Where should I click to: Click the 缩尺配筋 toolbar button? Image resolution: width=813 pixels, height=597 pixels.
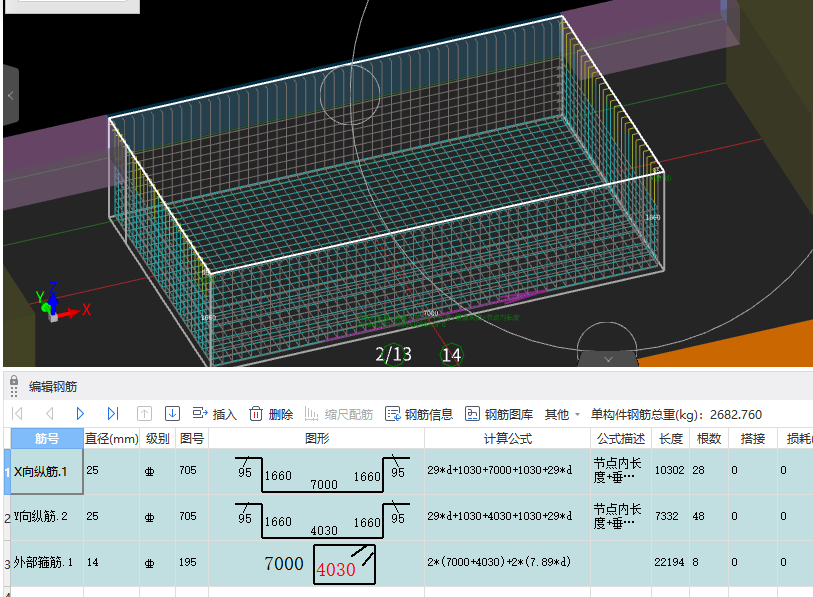(339, 414)
